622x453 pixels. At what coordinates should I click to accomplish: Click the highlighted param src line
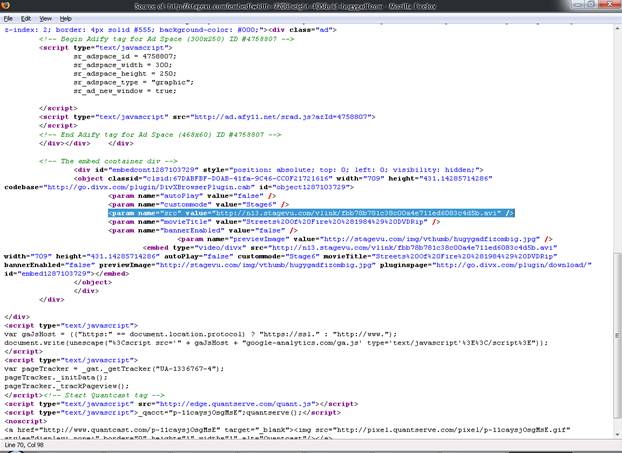point(311,213)
